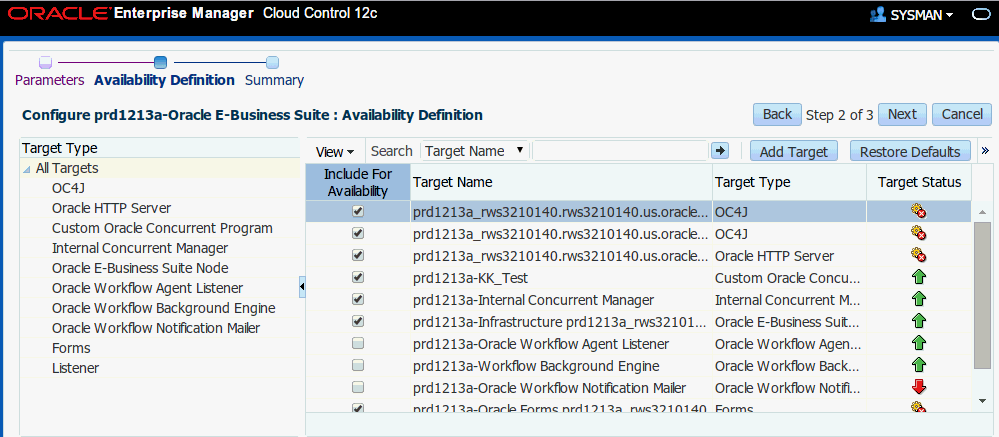Screen dimensions: 999x437
Task: Click the table vertical scrollbar thumb
Action: (x=982, y=295)
